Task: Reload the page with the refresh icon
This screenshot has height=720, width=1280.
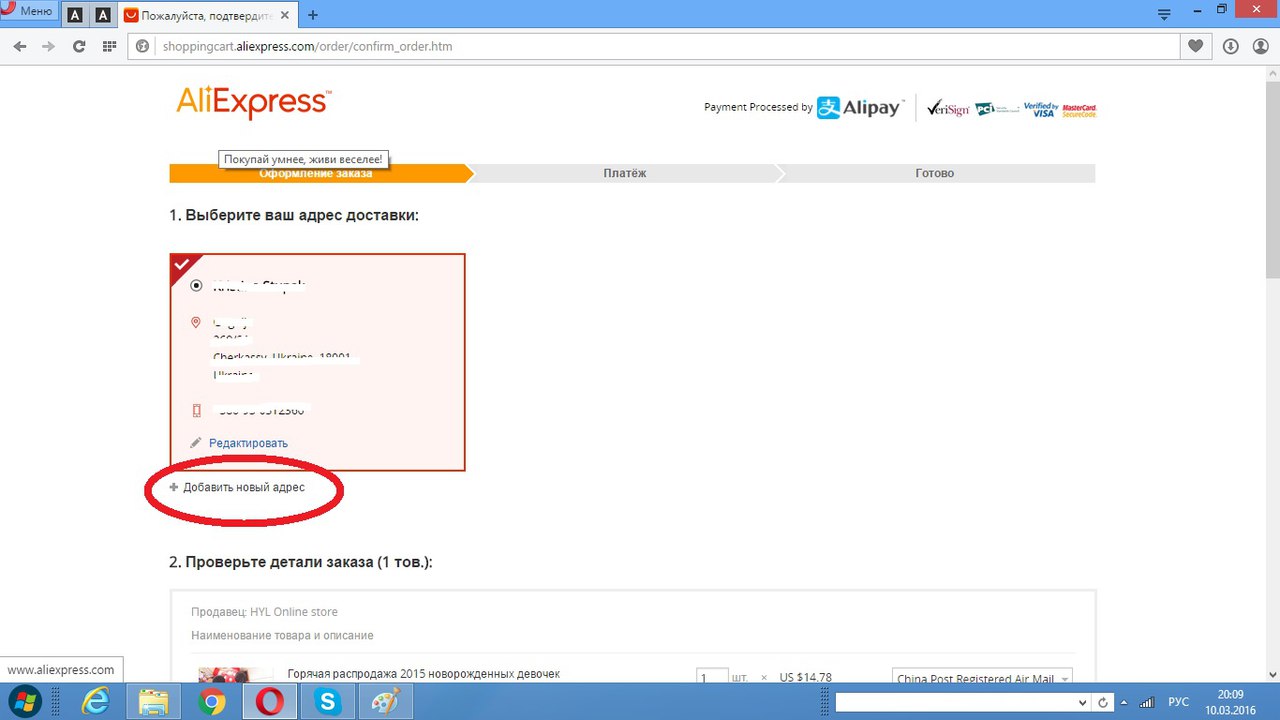Action: click(x=79, y=46)
